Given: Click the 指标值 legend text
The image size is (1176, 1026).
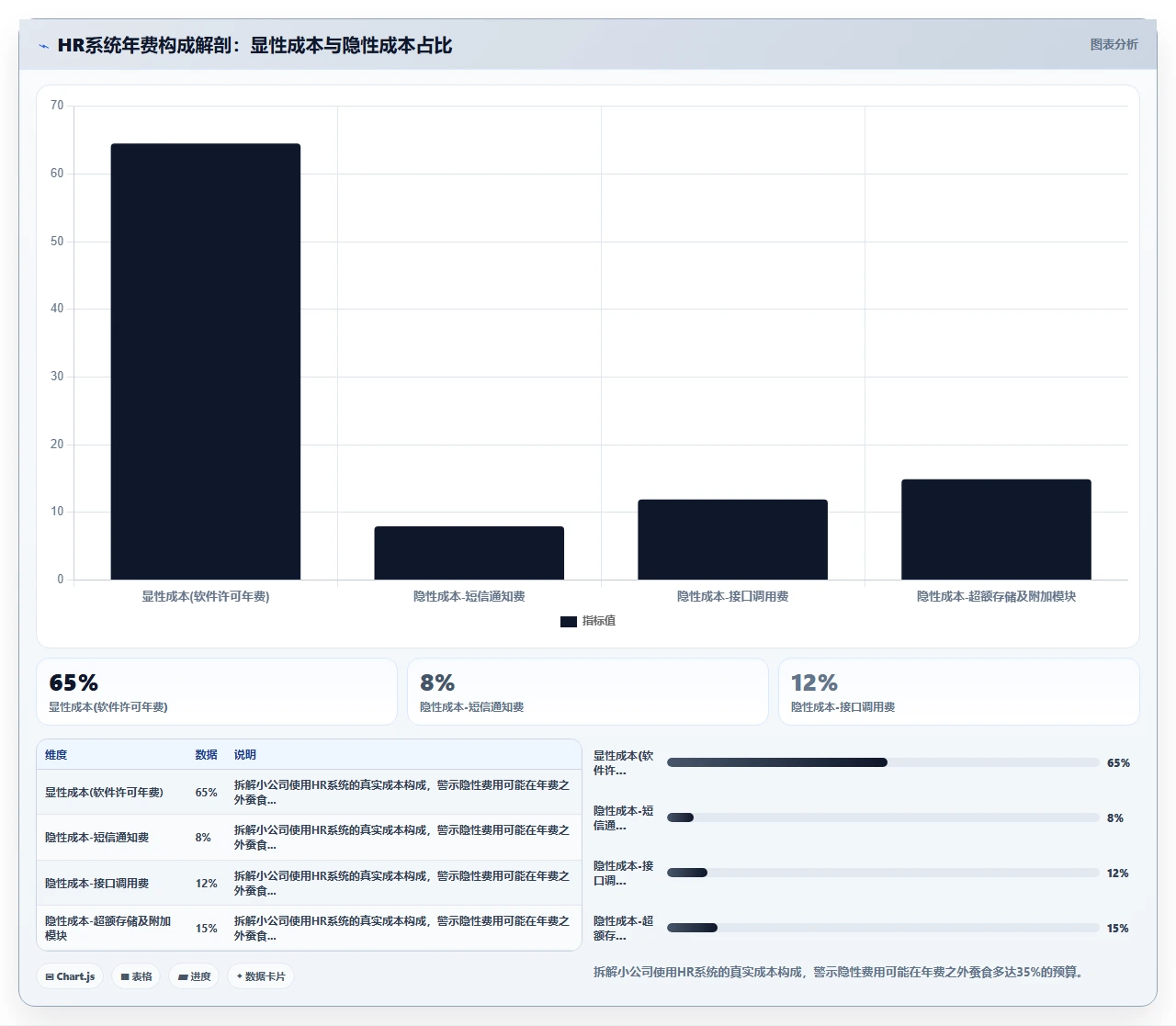Looking at the screenshot, I should tap(599, 621).
